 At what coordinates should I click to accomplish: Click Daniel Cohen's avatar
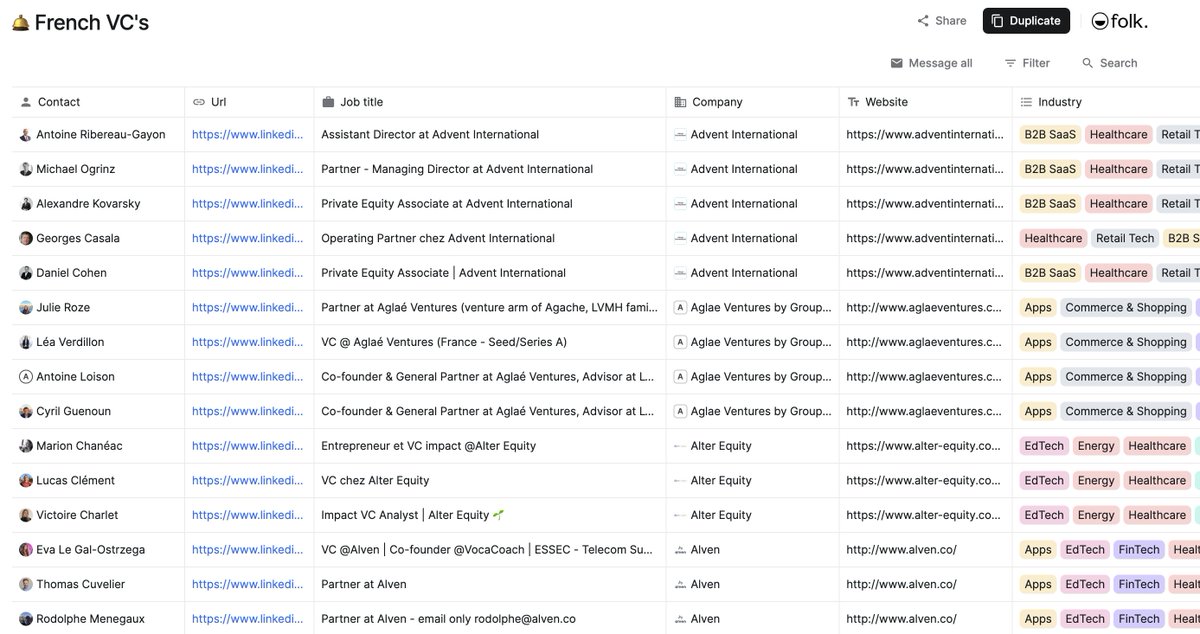[x=26, y=273]
